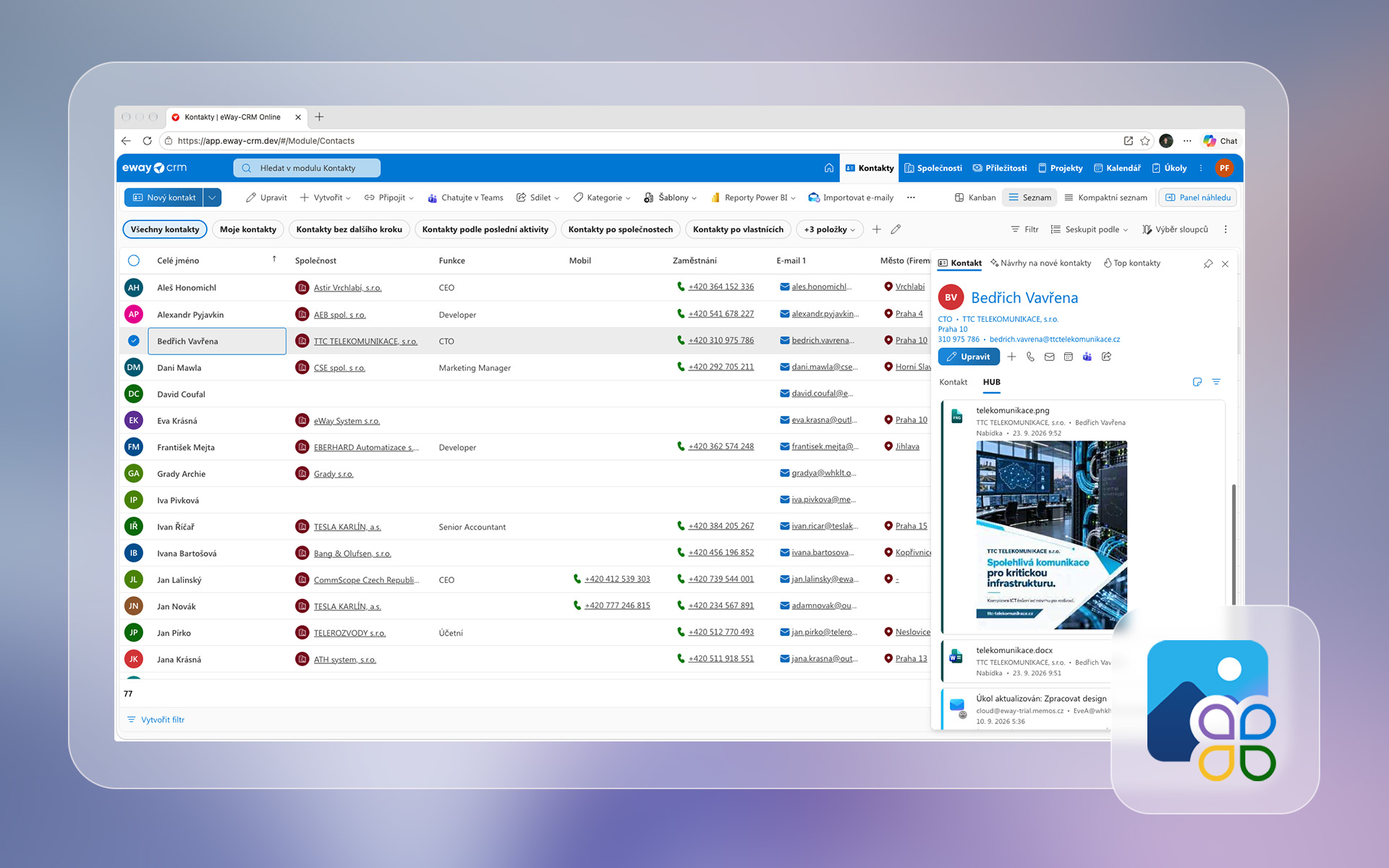1389x868 pixels.
Task: Open the more options dots after Importovat e-maily
Action: click(911, 197)
